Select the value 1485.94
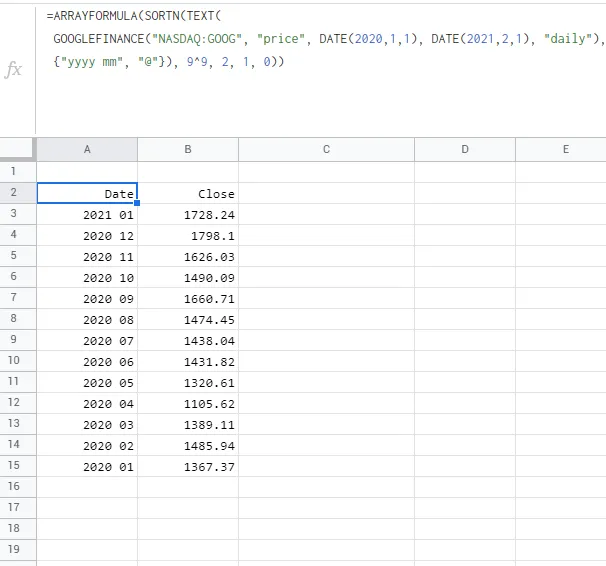Image resolution: width=606 pixels, height=566 pixels. click(x=188, y=445)
